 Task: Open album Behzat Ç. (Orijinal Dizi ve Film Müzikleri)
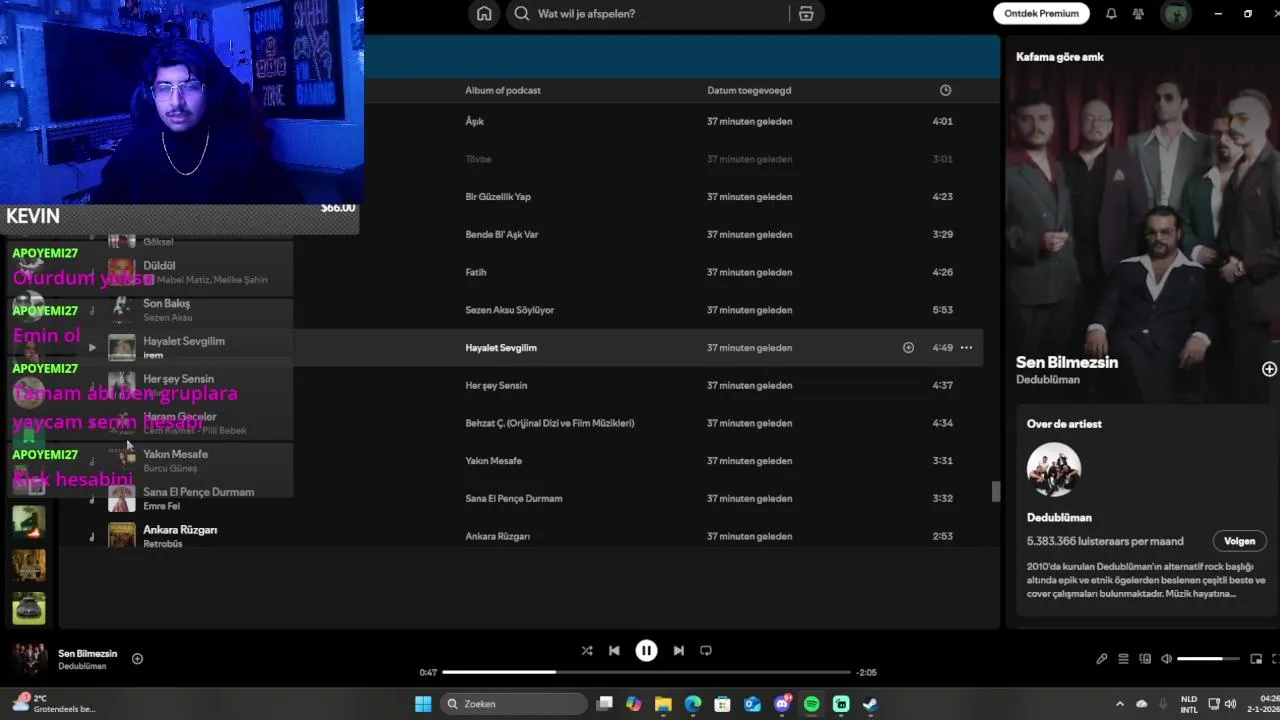click(x=550, y=423)
